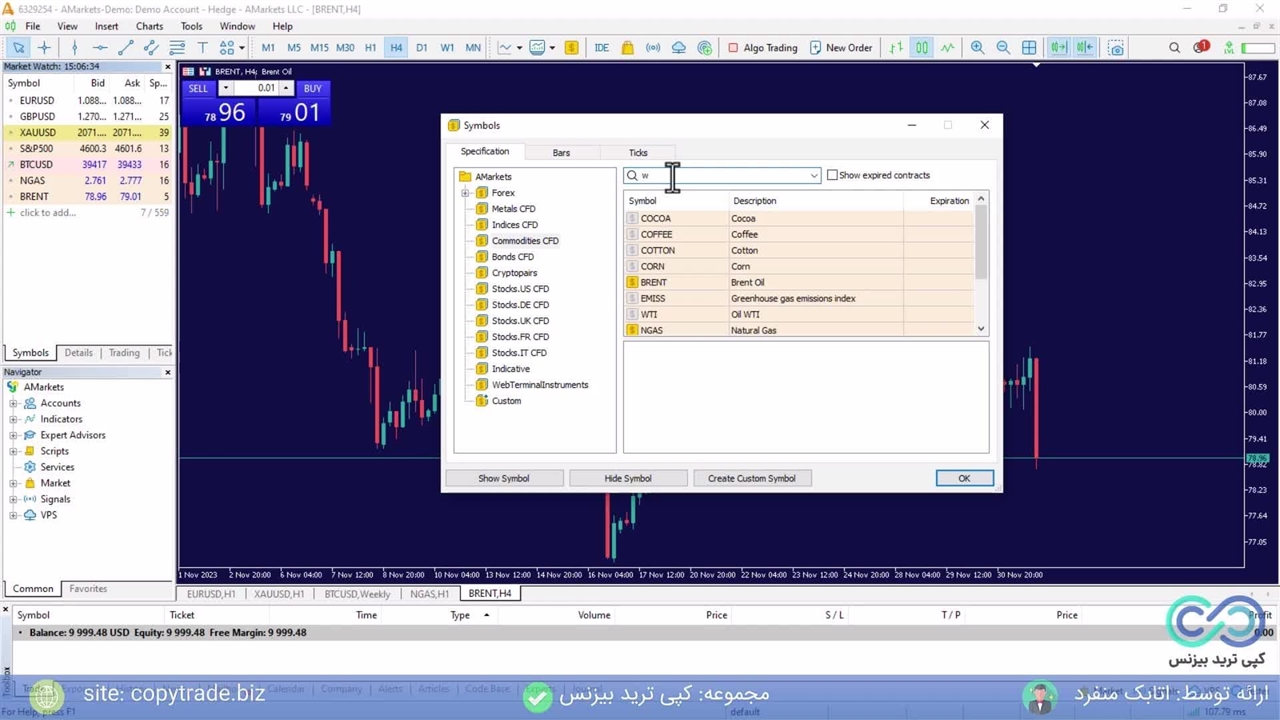Open the IDE MetaEditor button

click(601, 48)
